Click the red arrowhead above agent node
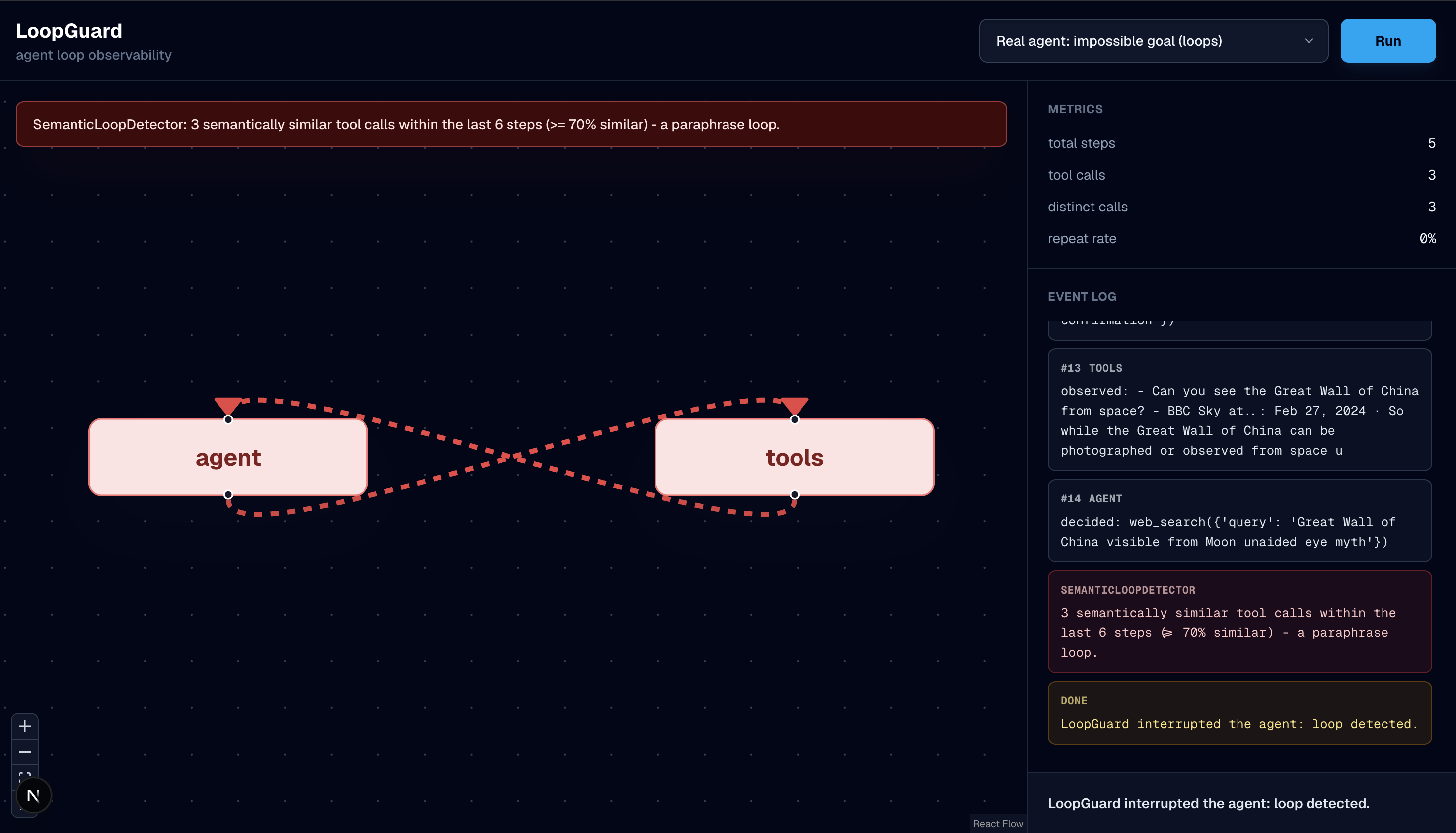This screenshot has height=833, width=1456. [x=228, y=405]
